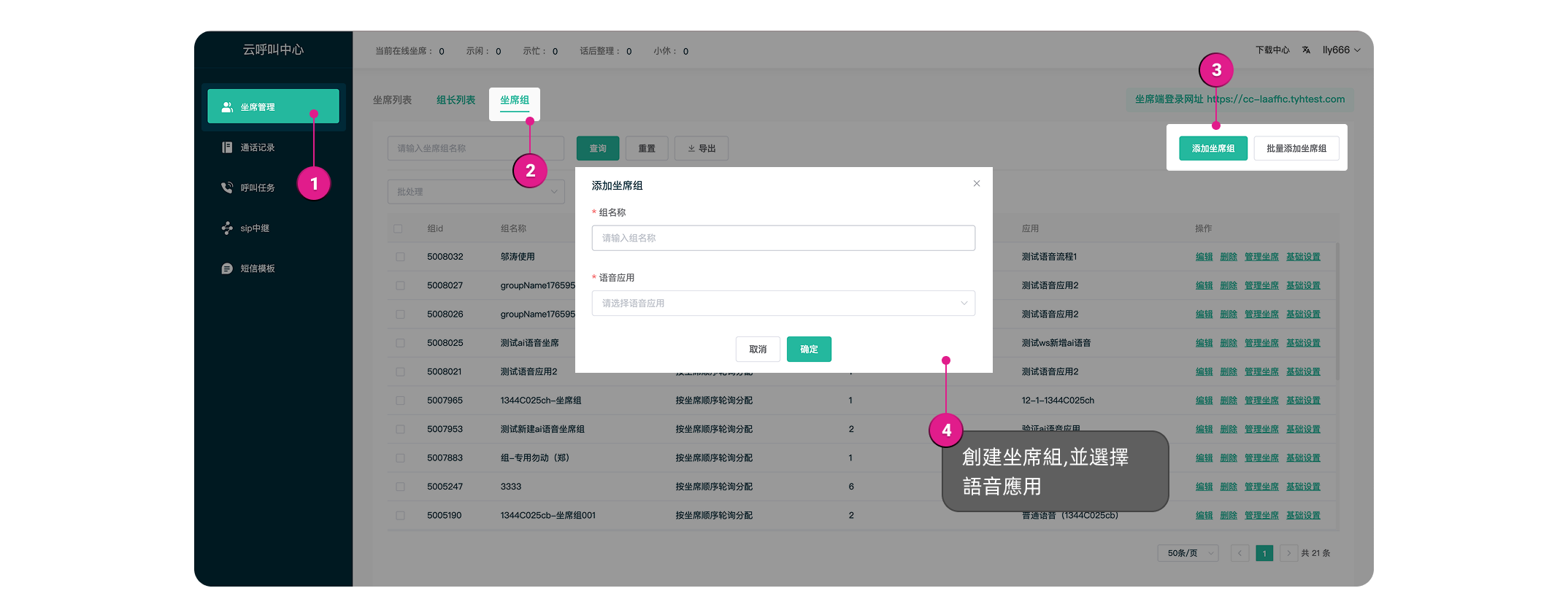Click the 组名称 input field
The image size is (1568, 607).
click(x=783, y=238)
